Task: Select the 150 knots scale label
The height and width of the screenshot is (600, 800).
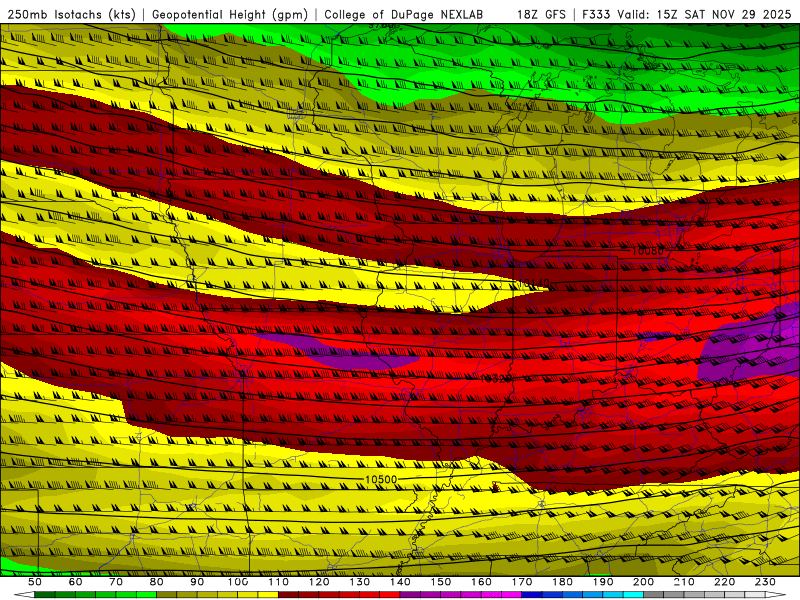Action: click(440, 582)
